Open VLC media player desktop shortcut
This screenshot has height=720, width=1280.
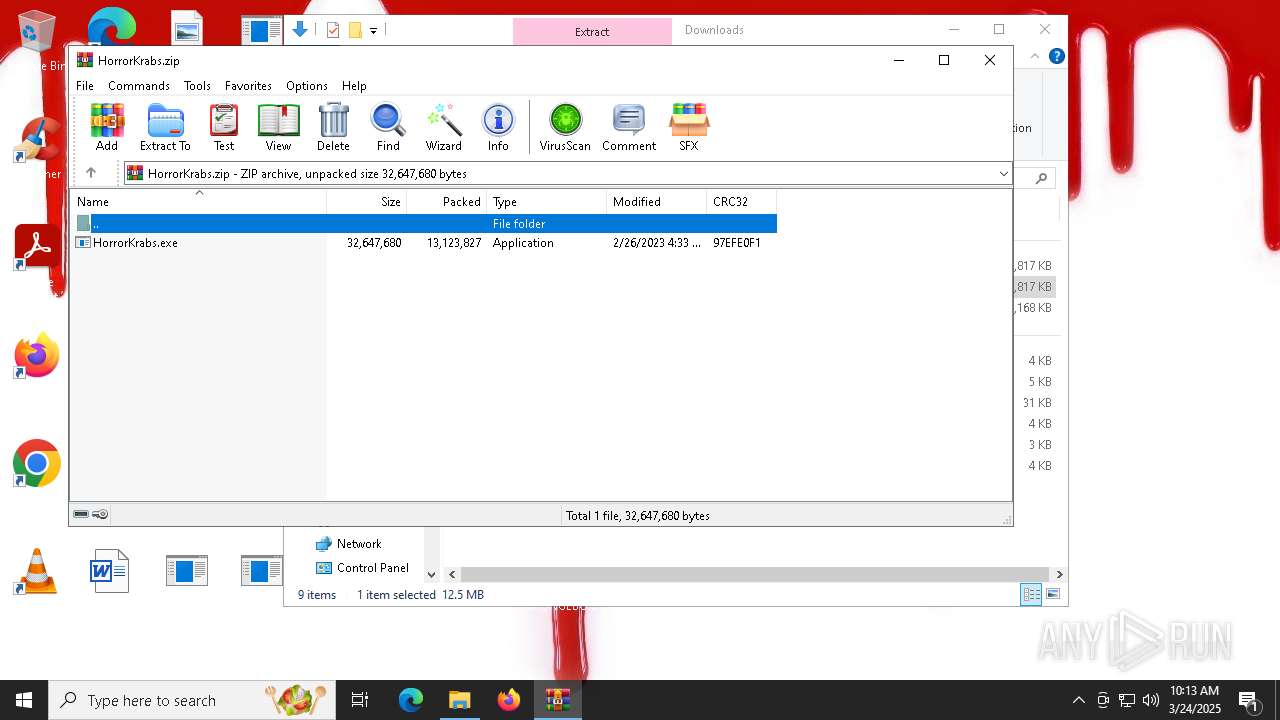37,572
